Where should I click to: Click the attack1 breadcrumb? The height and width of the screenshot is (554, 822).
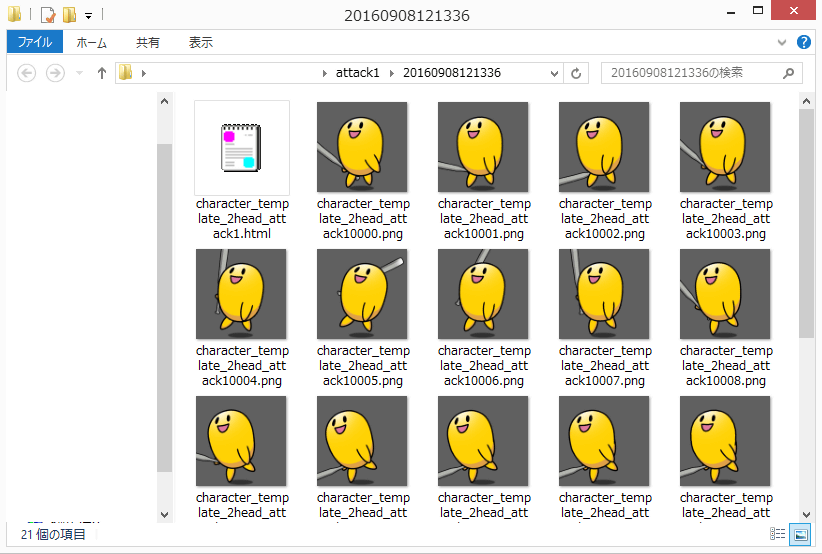[x=358, y=73]
